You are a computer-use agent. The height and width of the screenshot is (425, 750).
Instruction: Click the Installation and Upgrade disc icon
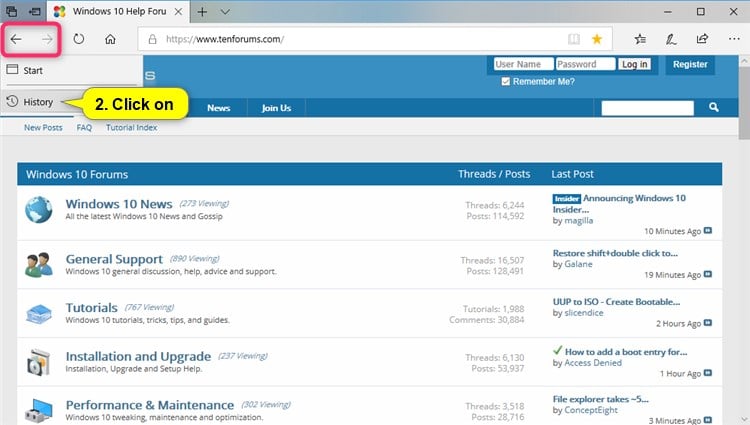coord(39,362)
